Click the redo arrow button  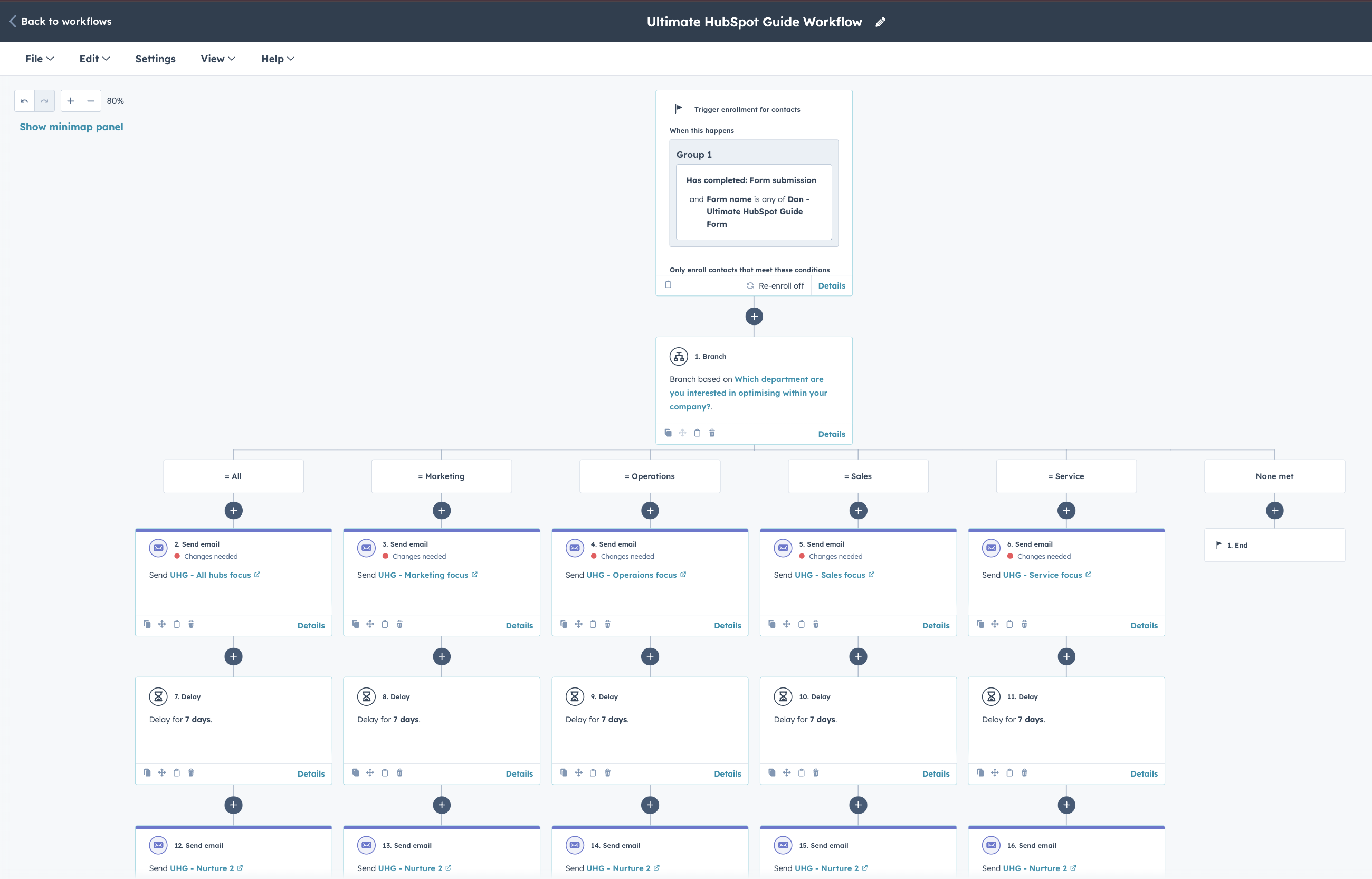point(44,100)
